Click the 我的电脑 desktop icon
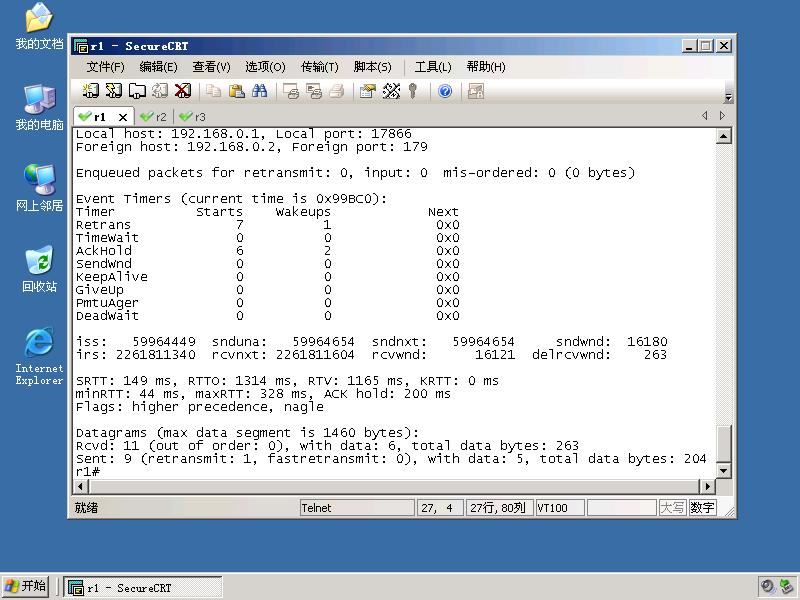 (x=39, y=108)
